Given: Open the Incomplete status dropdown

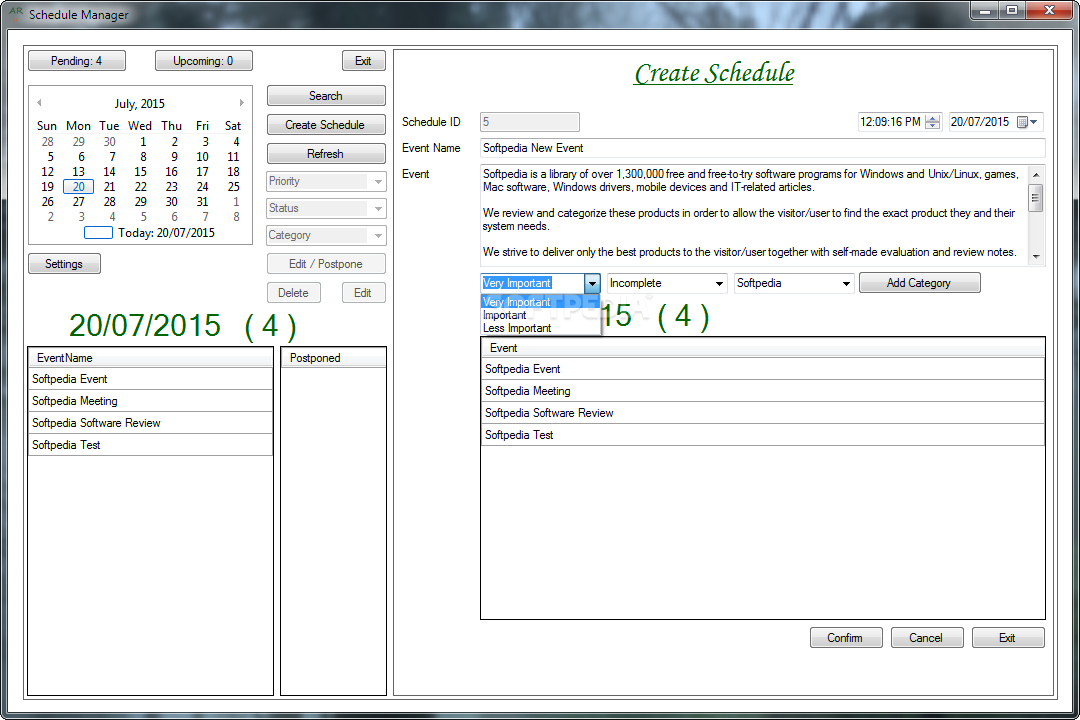Looking at the screenshot, I should 719,283.
